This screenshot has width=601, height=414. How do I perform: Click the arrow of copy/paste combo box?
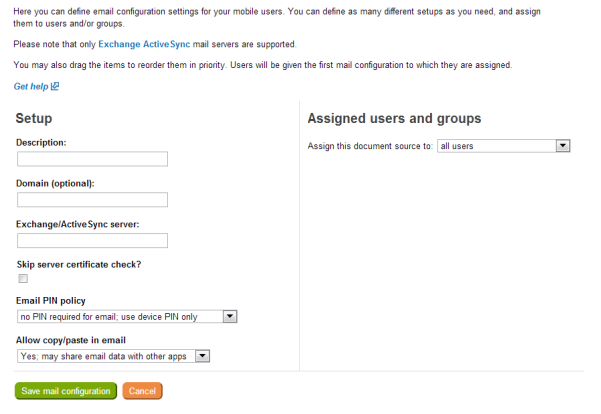point(202,356)
